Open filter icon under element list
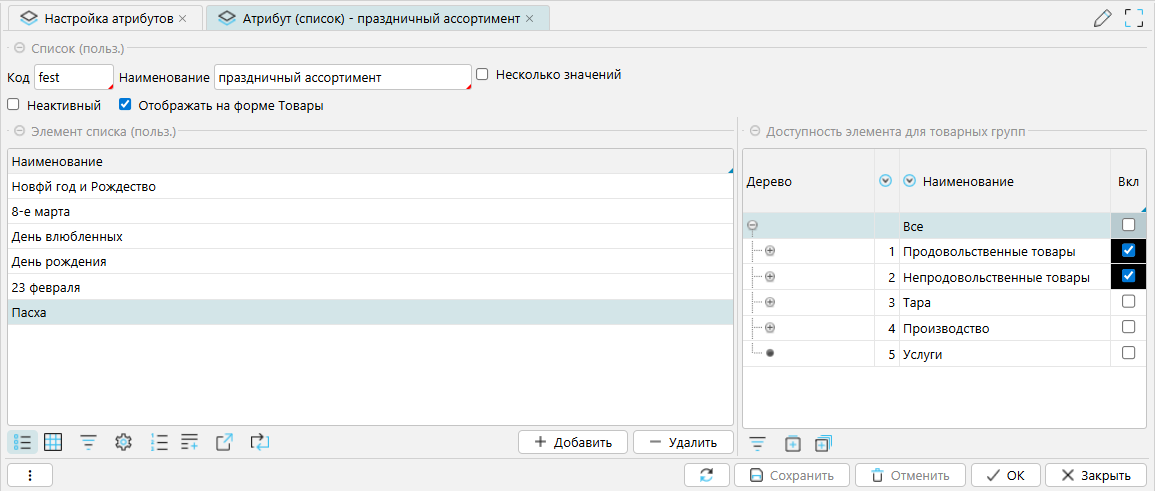This screenshot has height=491, width=1155. 89,442
